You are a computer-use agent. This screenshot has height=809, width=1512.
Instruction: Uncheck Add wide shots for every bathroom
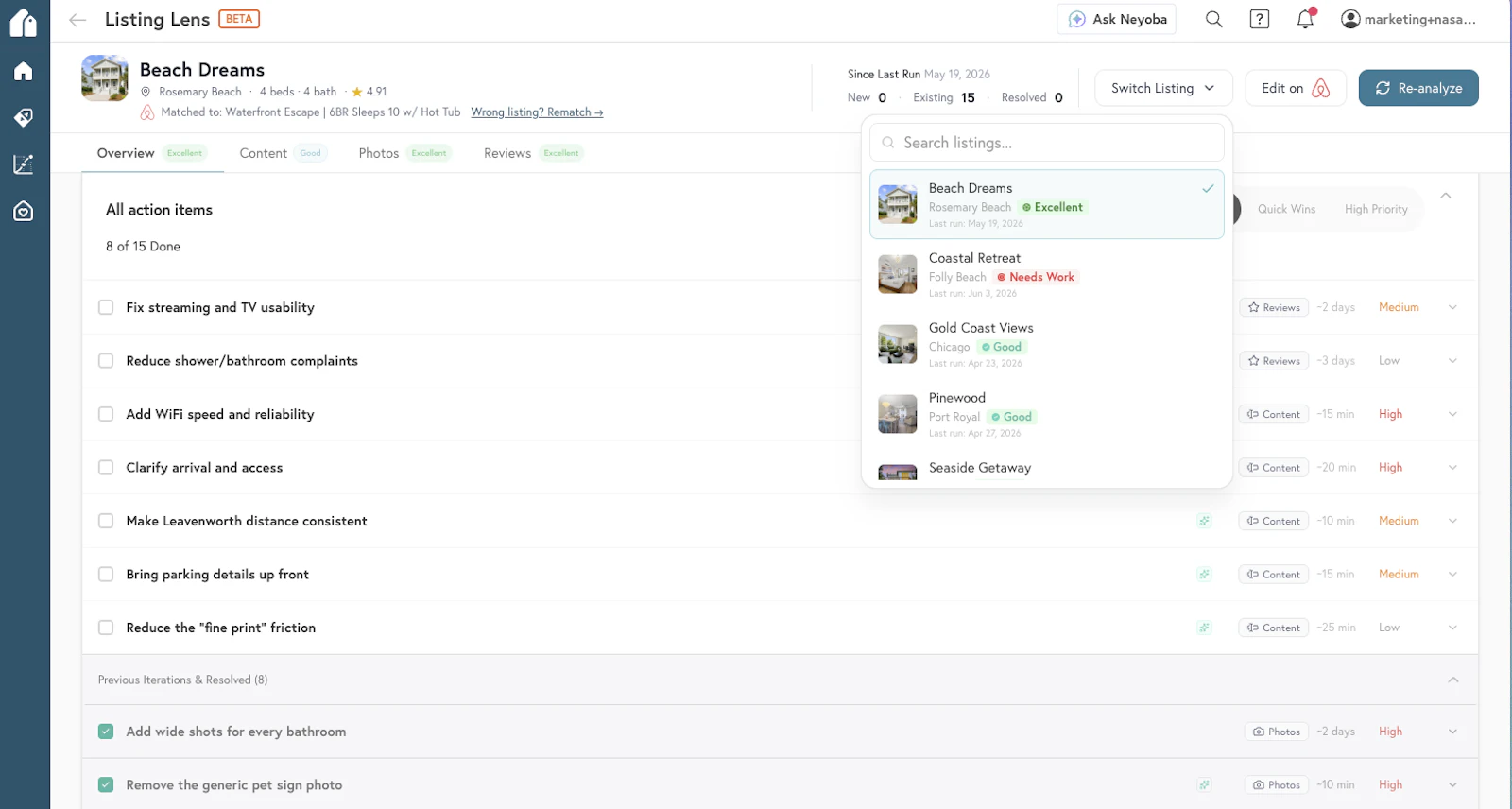pyautogui.click(x=106, y=732)
